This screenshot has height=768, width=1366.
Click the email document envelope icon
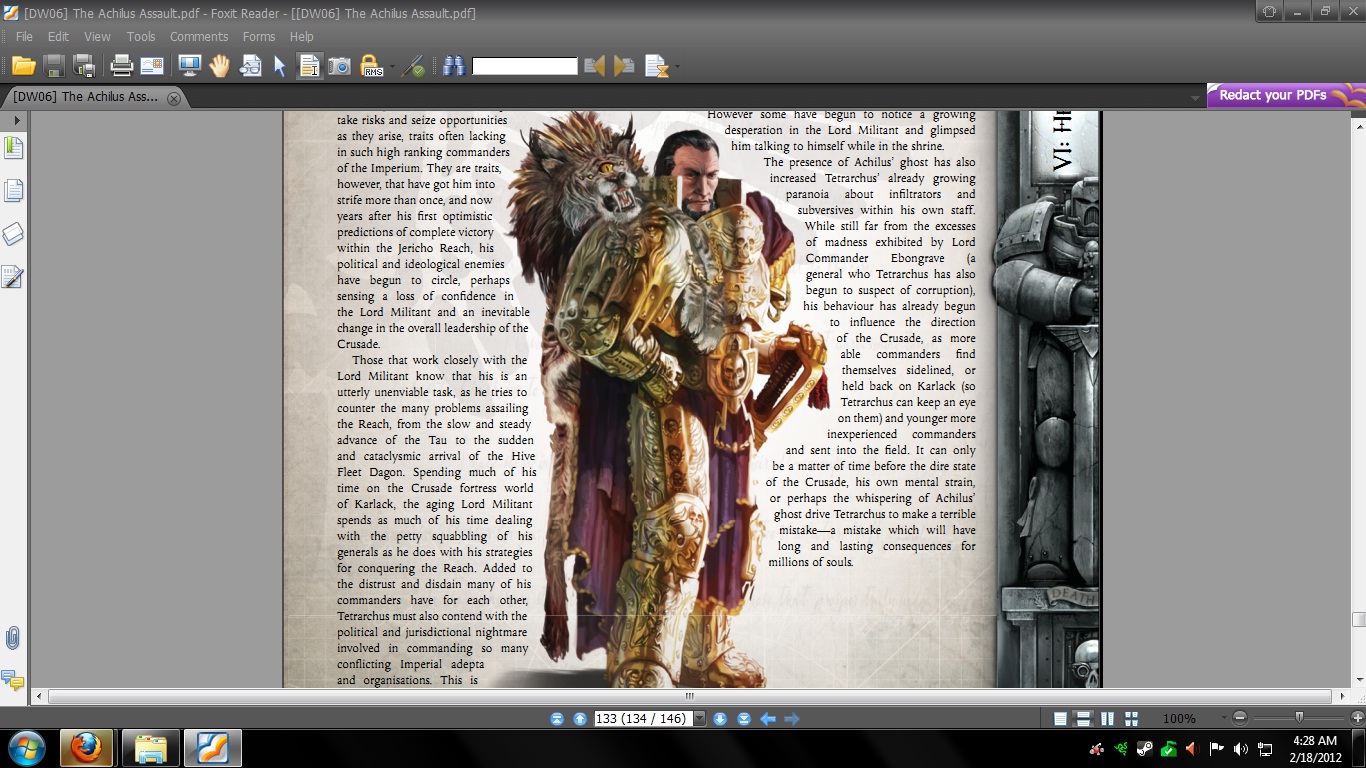152,66
